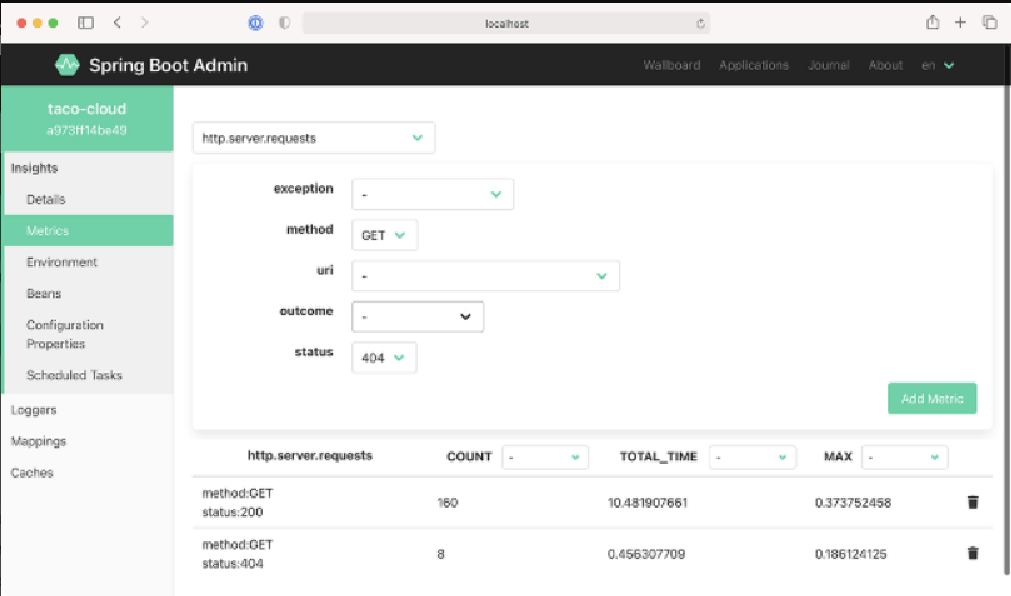Click the Add Metric button
This screenshot has height=596, width=1011.
[x=932, y=399]
